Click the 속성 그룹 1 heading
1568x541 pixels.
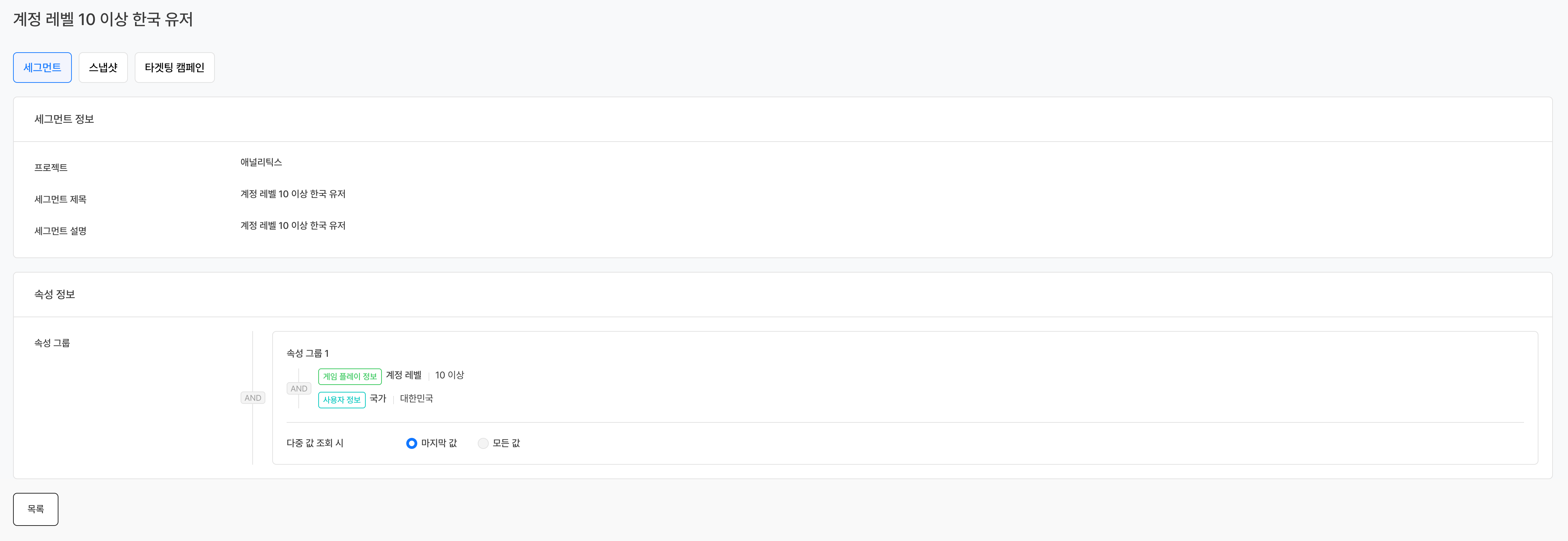coord(307,353)
